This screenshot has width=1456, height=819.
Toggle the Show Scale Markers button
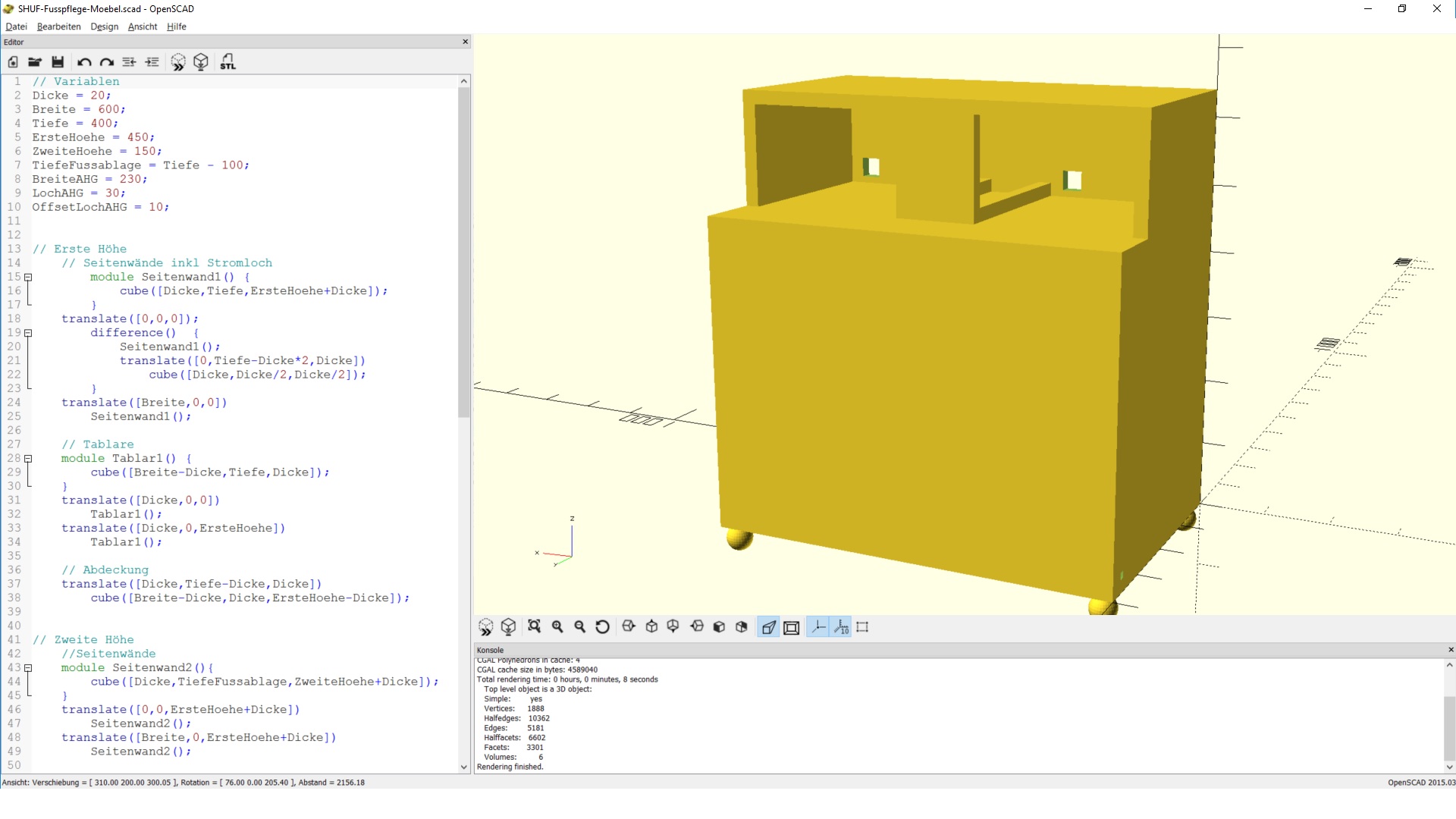[841, 627]
